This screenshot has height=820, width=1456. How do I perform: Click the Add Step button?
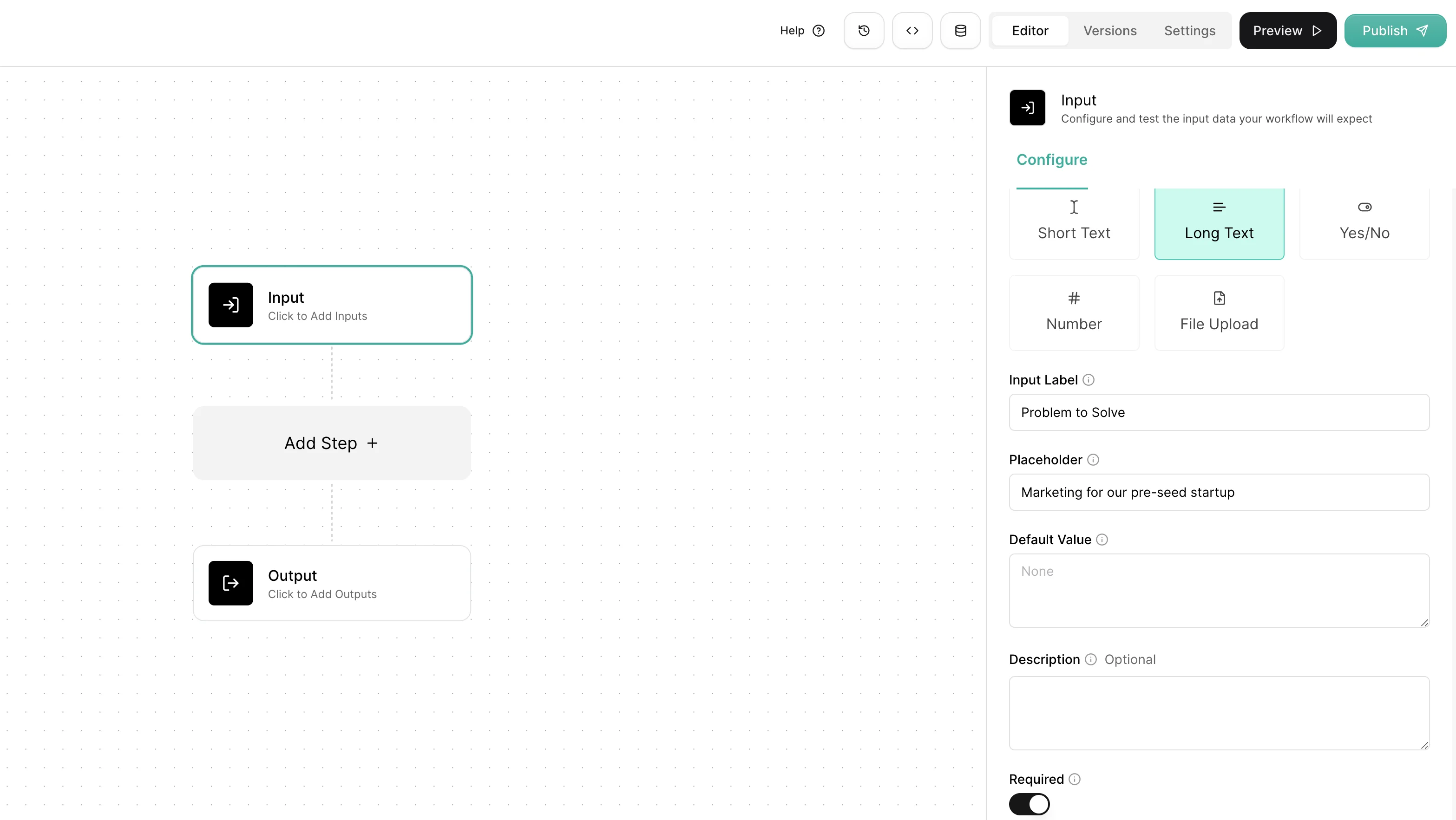[x=332, y=443]
